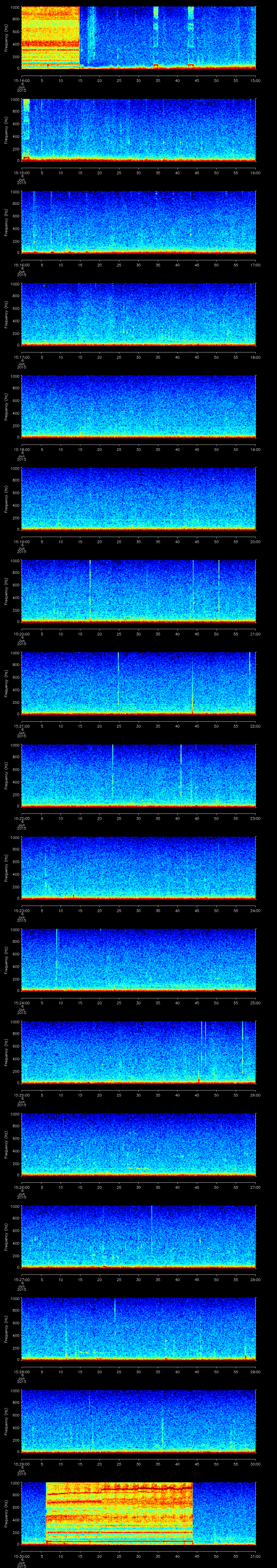Viewport: 277px width, 1568px height.
Task: Click the 15:23:00 start time label
Action: (x=21, y=910)
